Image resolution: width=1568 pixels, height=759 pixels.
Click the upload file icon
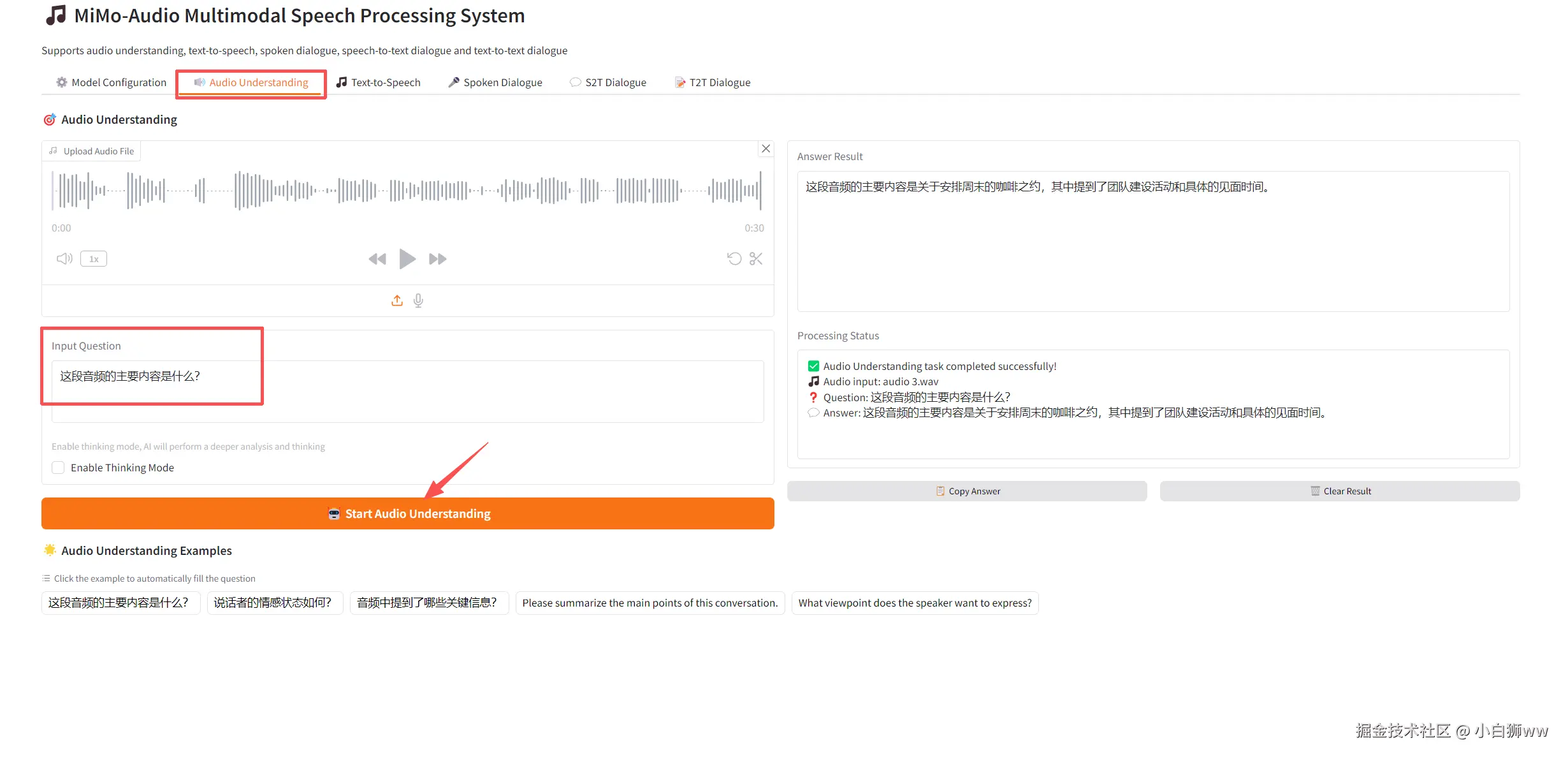[x=397, y=300]
